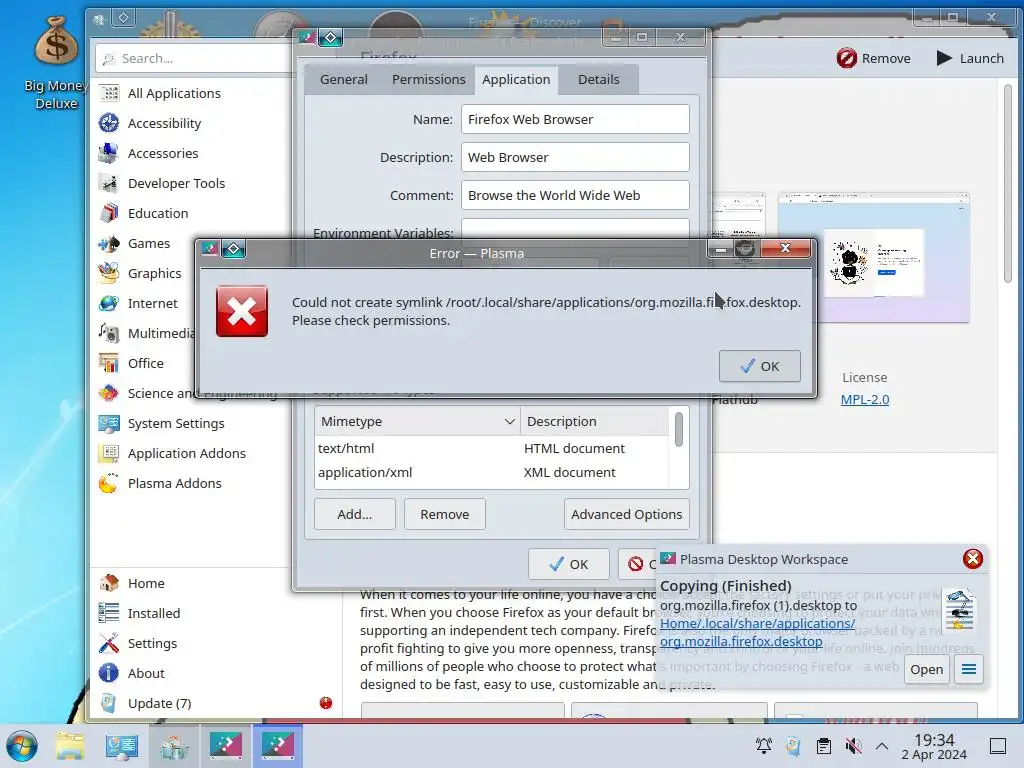Choose Developer Tools category

(x=176, y=184)
